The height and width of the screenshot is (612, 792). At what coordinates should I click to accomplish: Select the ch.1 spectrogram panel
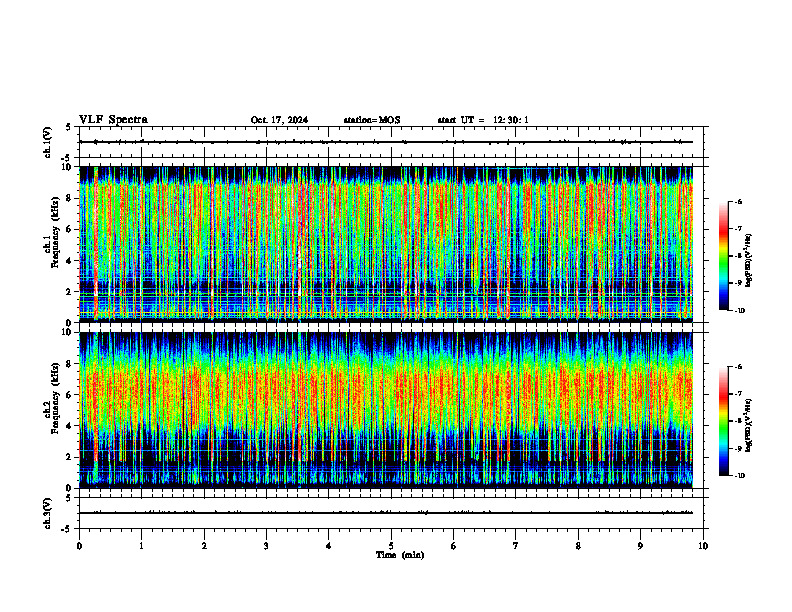point(386,244)
